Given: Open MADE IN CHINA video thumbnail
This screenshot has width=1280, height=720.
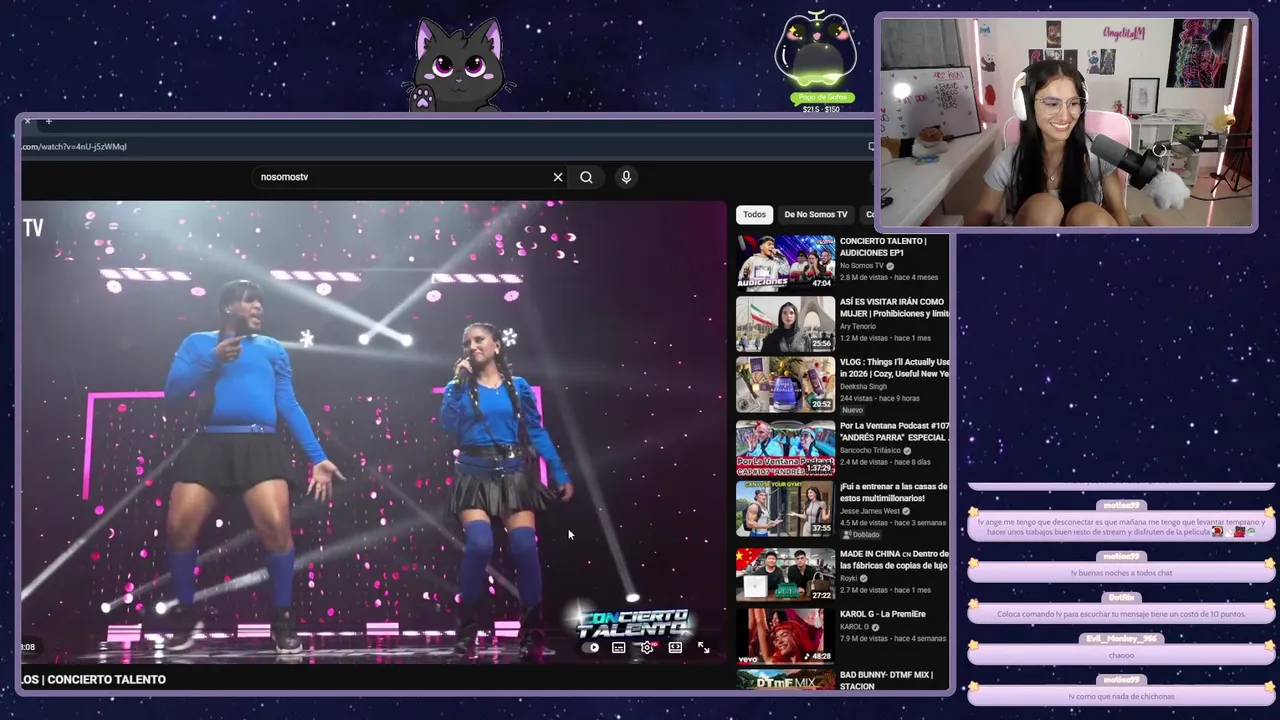Looking at the screenshot, I should (x=785, y=574).
